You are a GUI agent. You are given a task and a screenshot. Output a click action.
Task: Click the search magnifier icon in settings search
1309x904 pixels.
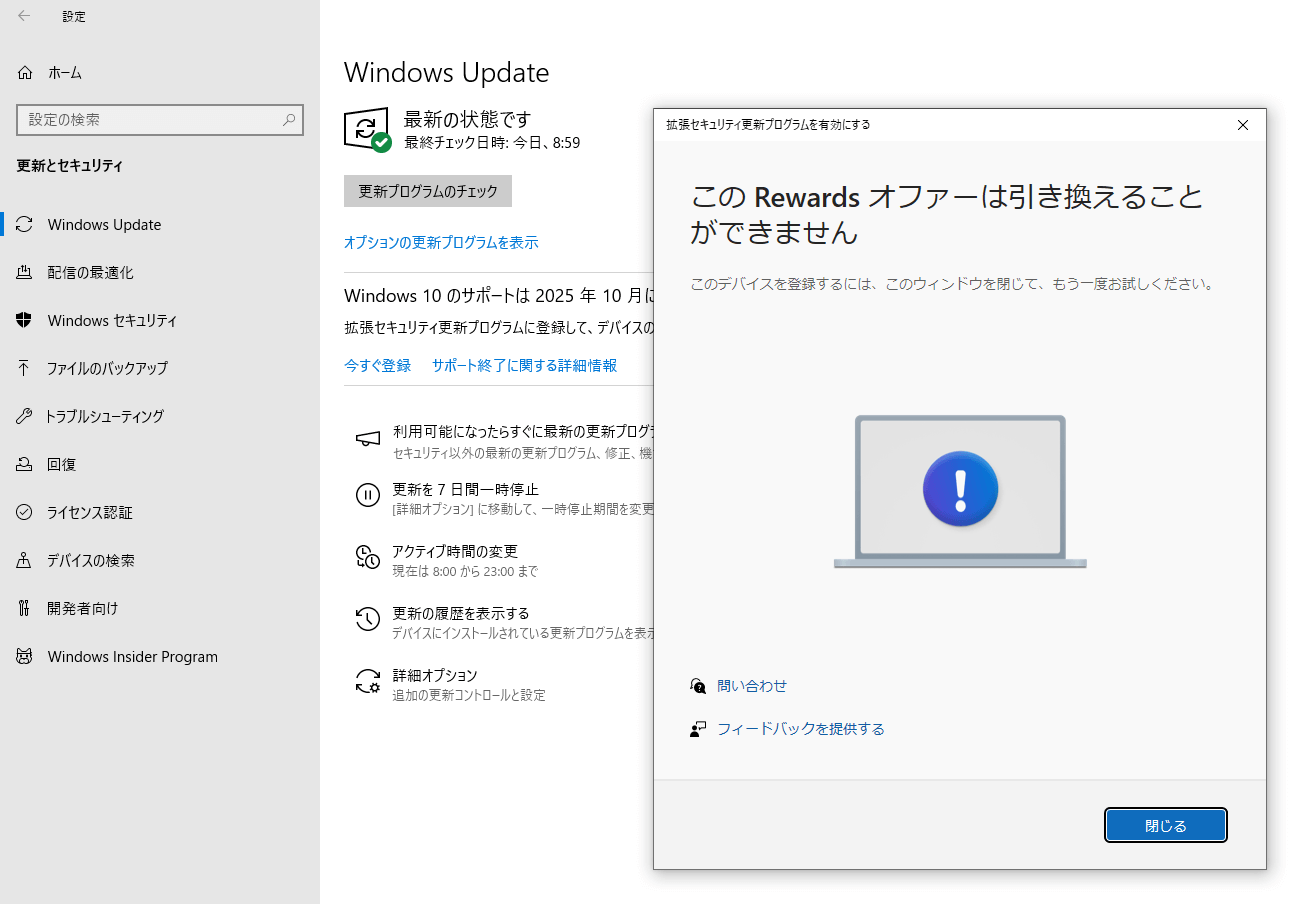(289, 120)
